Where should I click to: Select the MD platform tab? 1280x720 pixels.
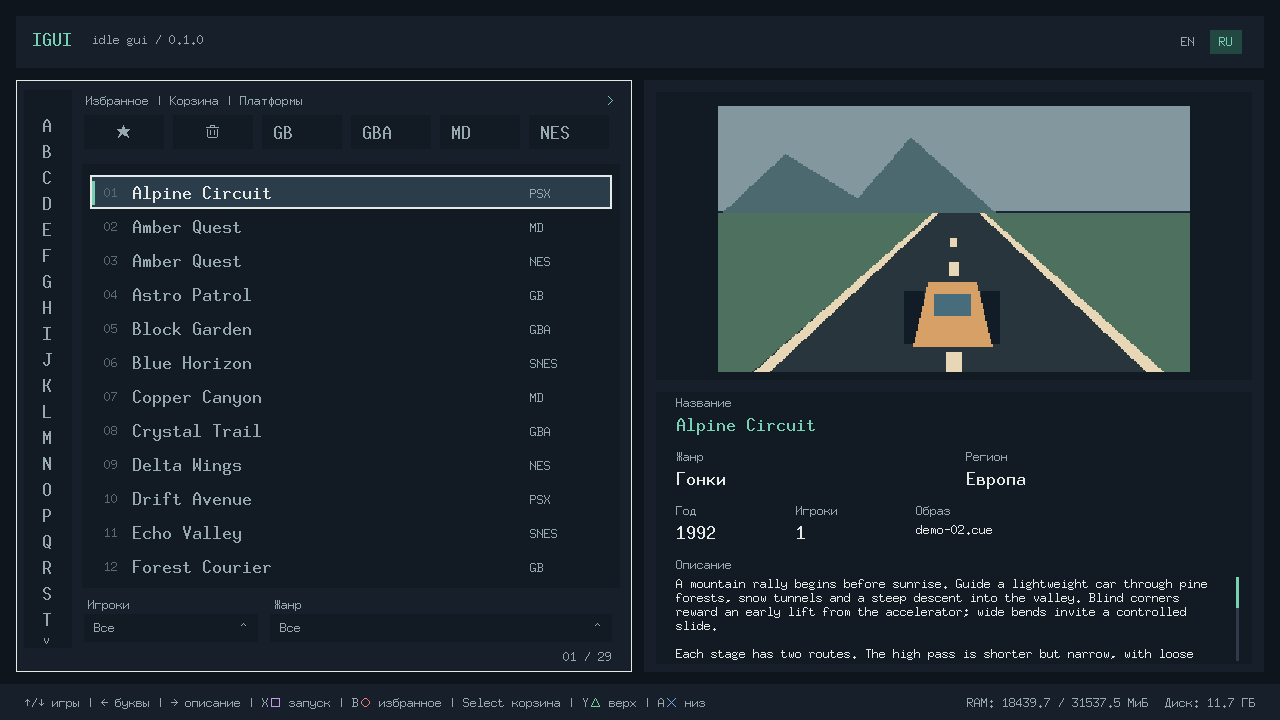point(480,132)
